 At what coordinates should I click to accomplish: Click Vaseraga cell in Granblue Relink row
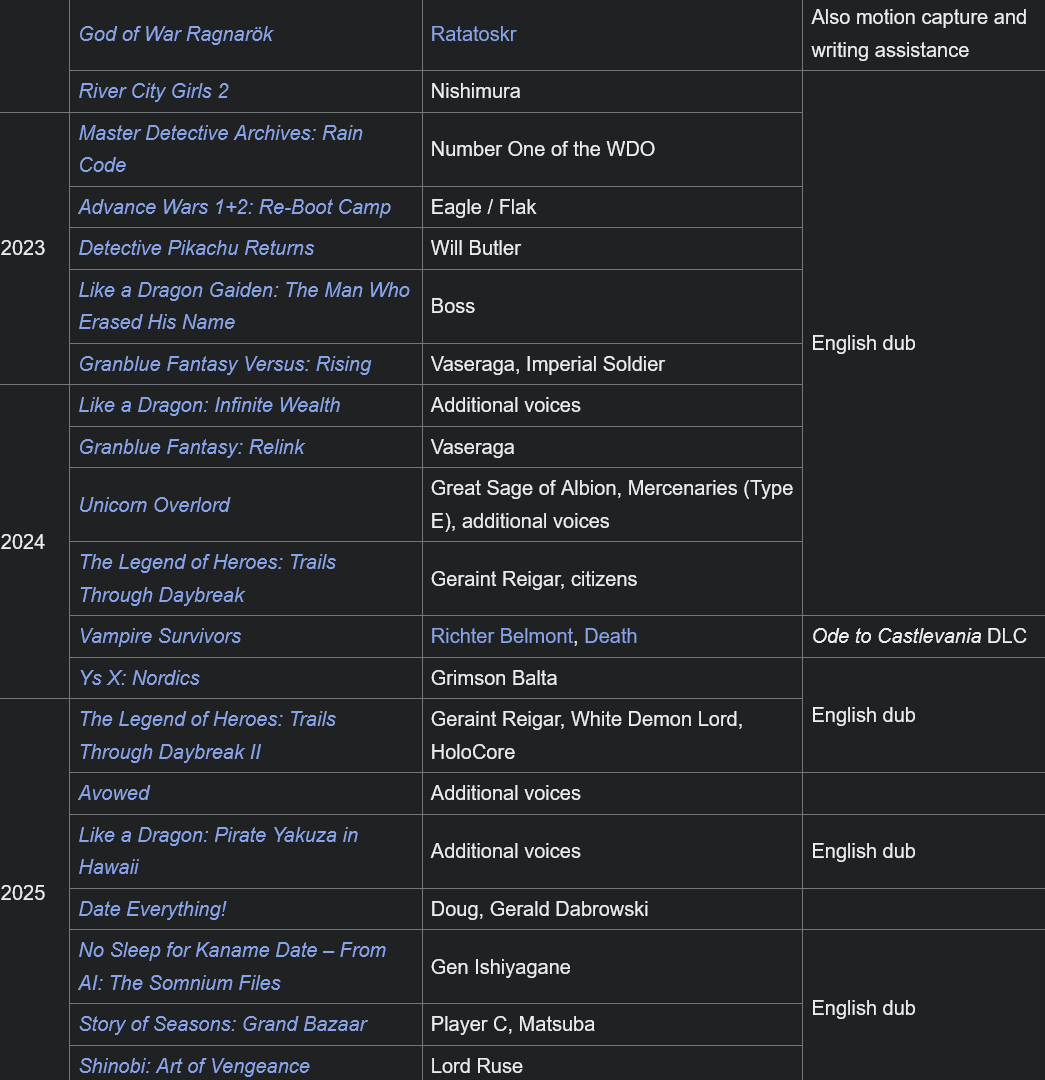(612, 447)
